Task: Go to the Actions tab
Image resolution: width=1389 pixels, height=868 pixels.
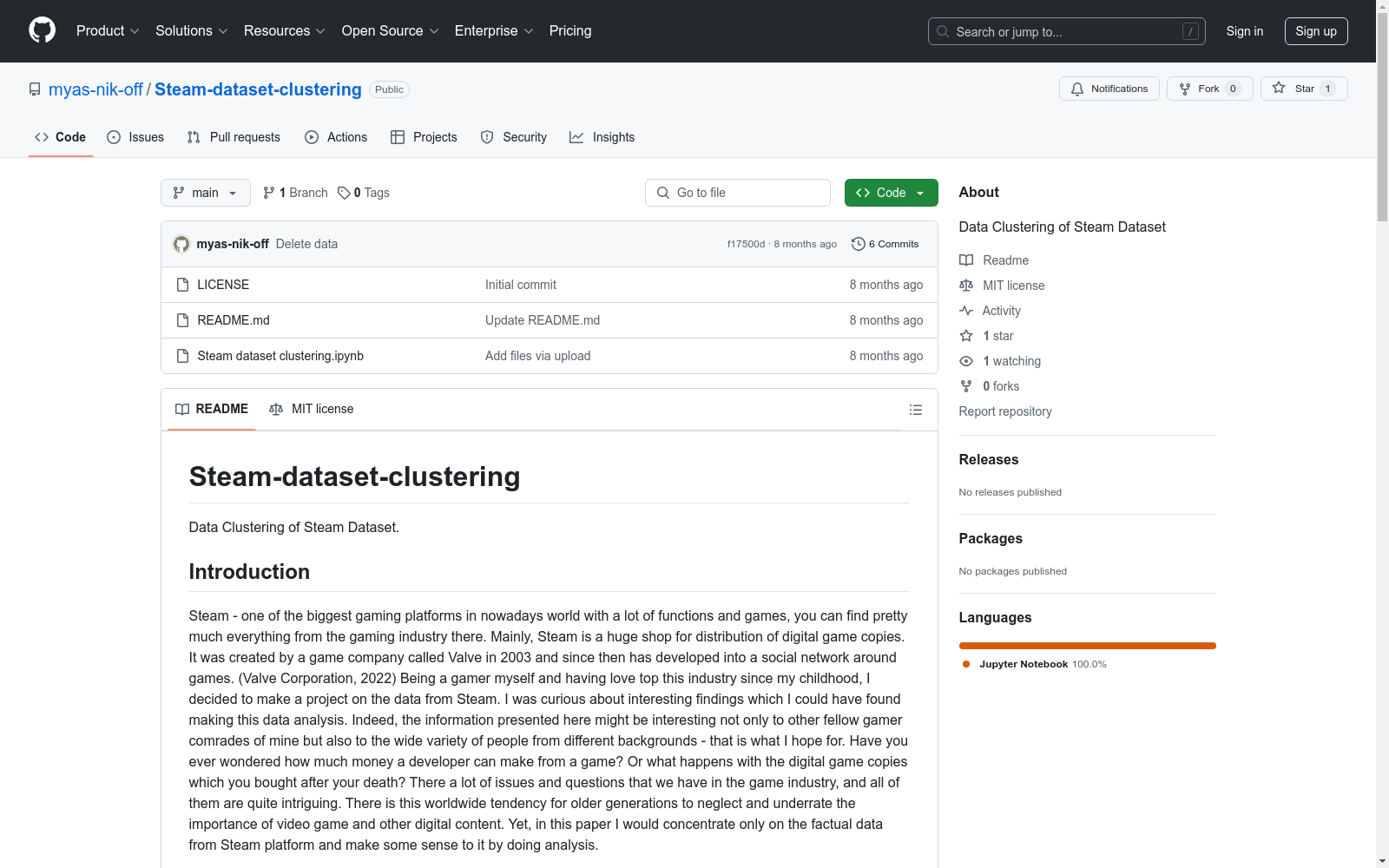Action: point(336,137)
